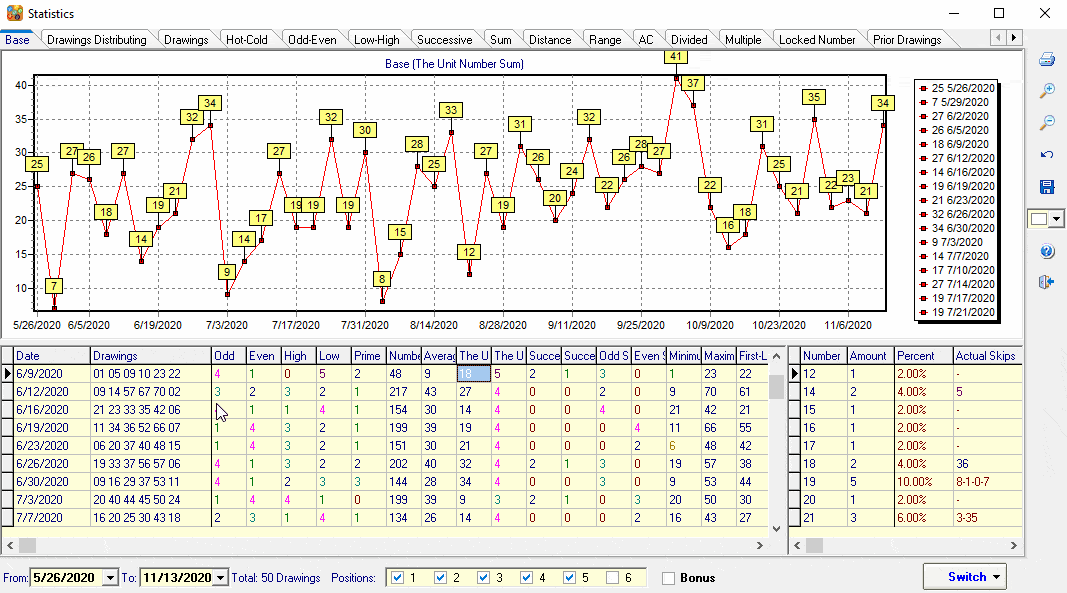
Task: Open the To date dropdown
Action: point(221,578)
